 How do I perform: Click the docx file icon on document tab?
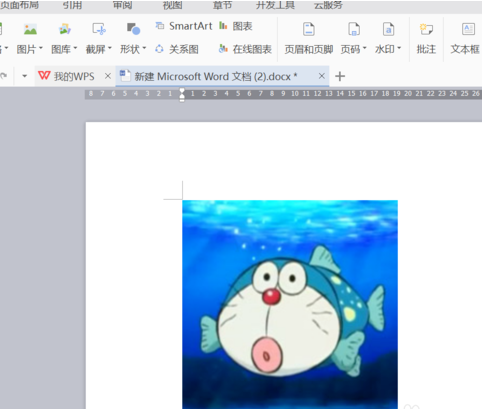[125, 76]
